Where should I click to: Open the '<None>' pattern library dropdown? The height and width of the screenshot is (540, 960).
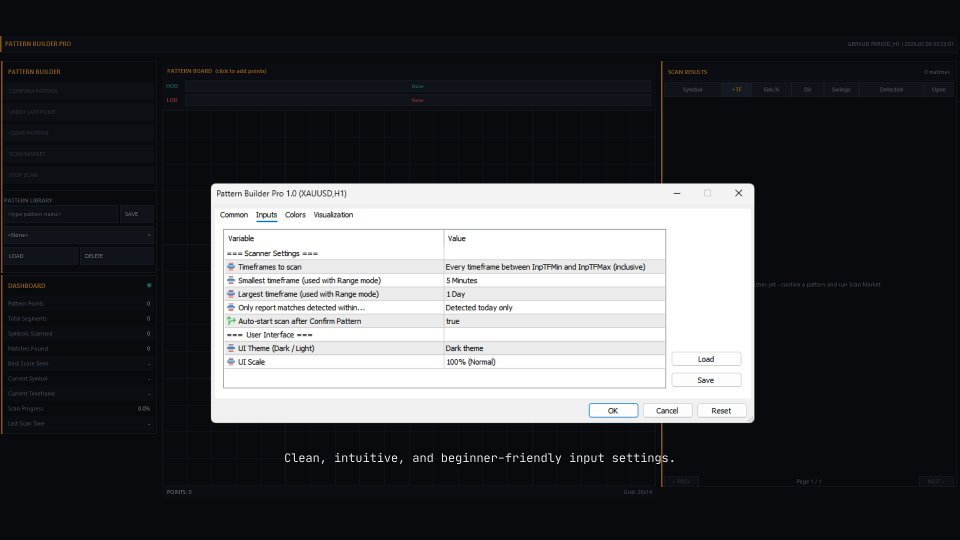coord(79,235)
